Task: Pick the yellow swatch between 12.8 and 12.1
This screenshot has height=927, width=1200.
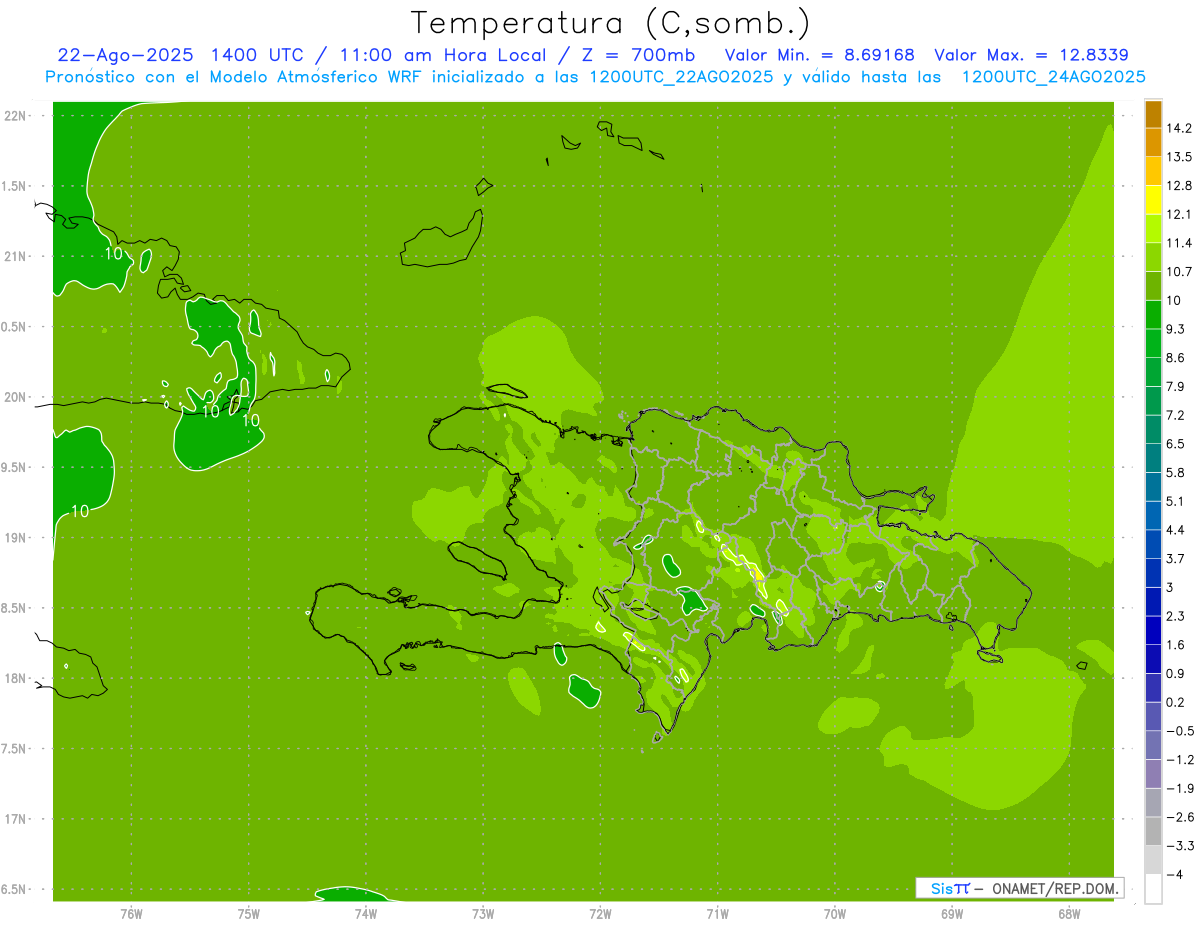Action: [1153, 200]
